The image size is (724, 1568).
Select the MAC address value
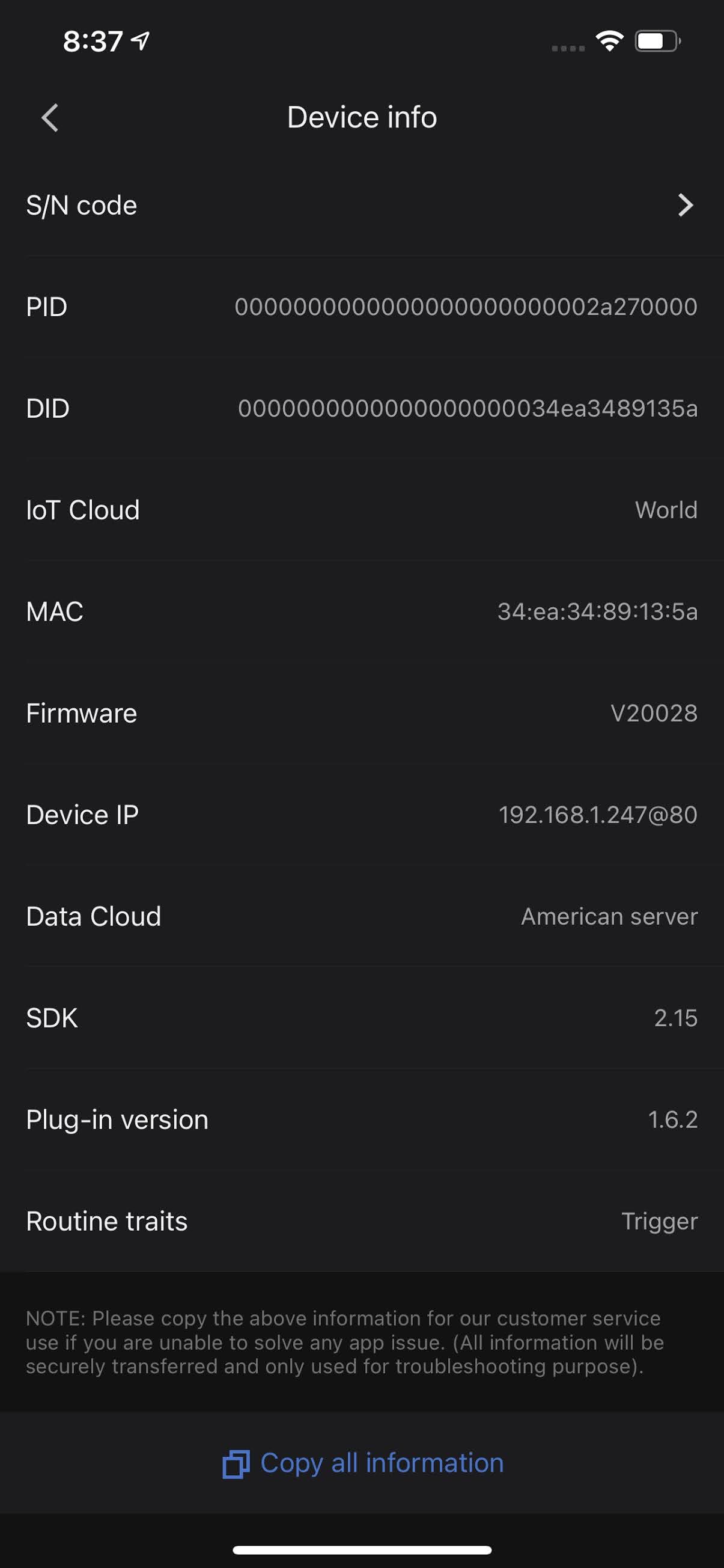click(597, 611)
